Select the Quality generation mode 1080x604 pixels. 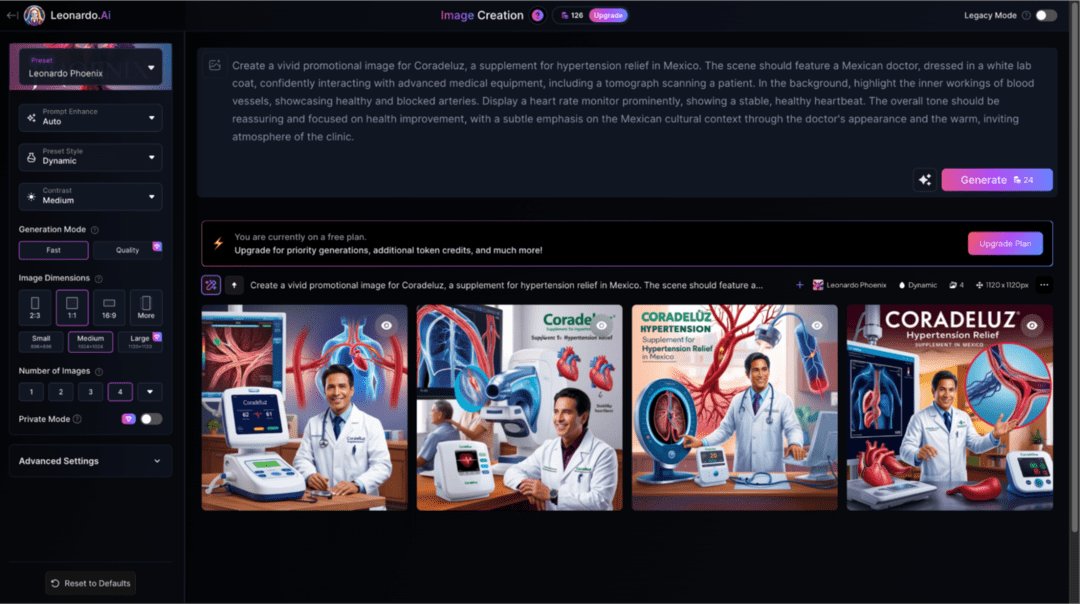point(127,250)
